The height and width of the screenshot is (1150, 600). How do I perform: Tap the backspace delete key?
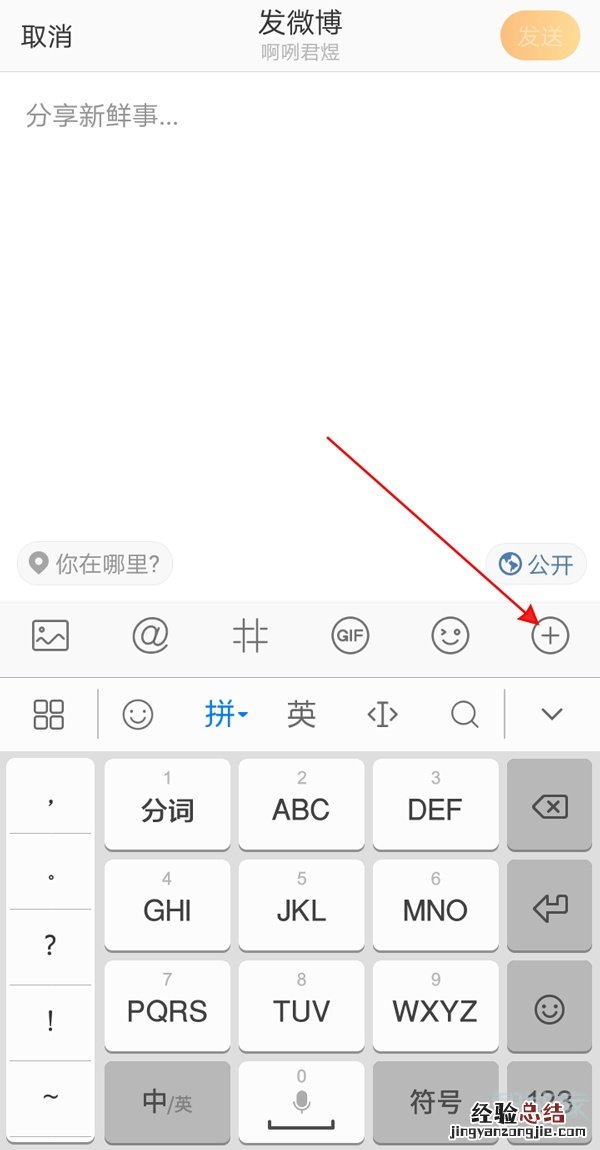point(549,805)
